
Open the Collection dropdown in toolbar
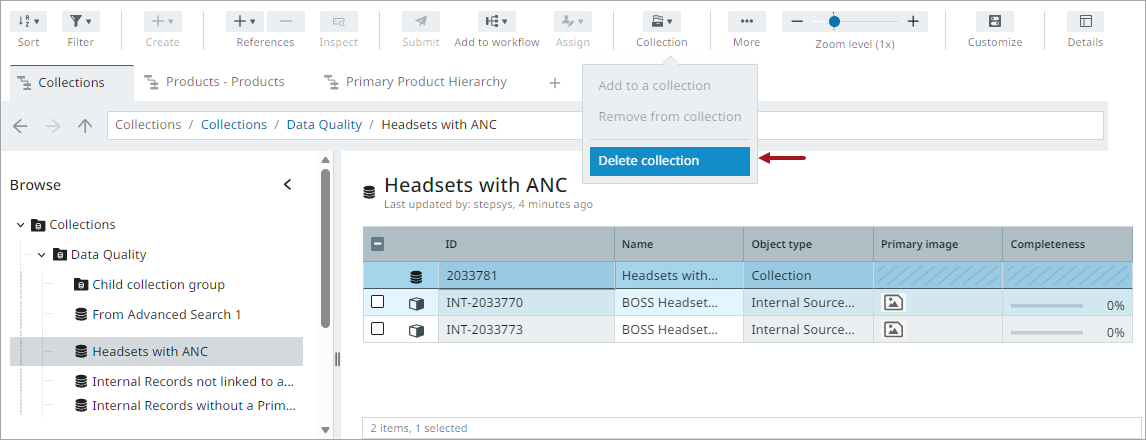[x=661, y=21]
